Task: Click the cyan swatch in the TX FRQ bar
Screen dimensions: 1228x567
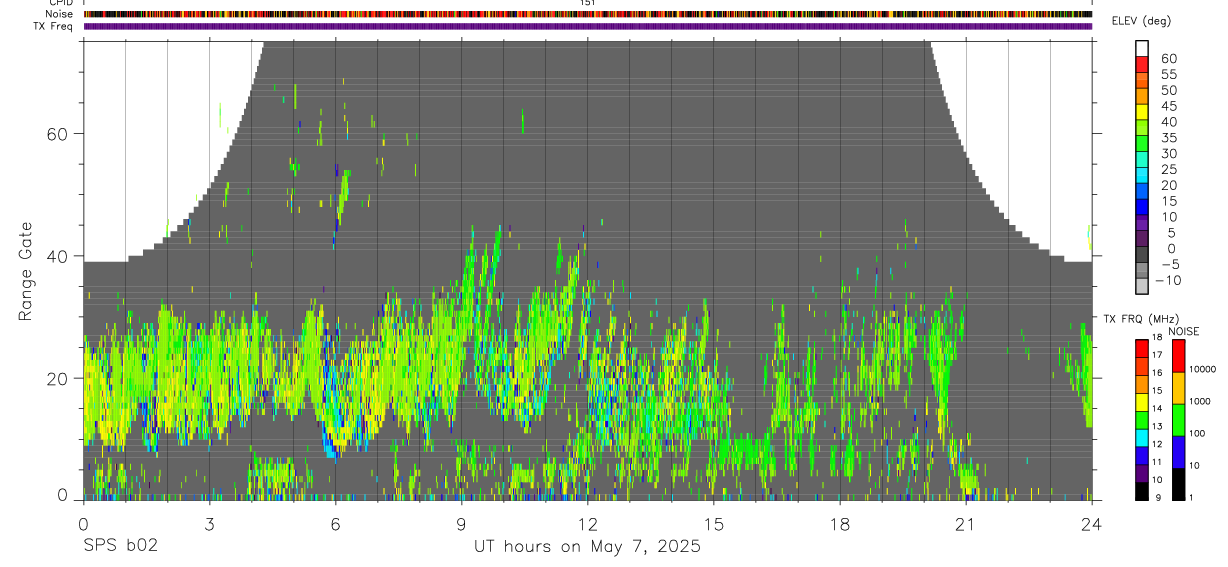Action: click(1142, 437)
